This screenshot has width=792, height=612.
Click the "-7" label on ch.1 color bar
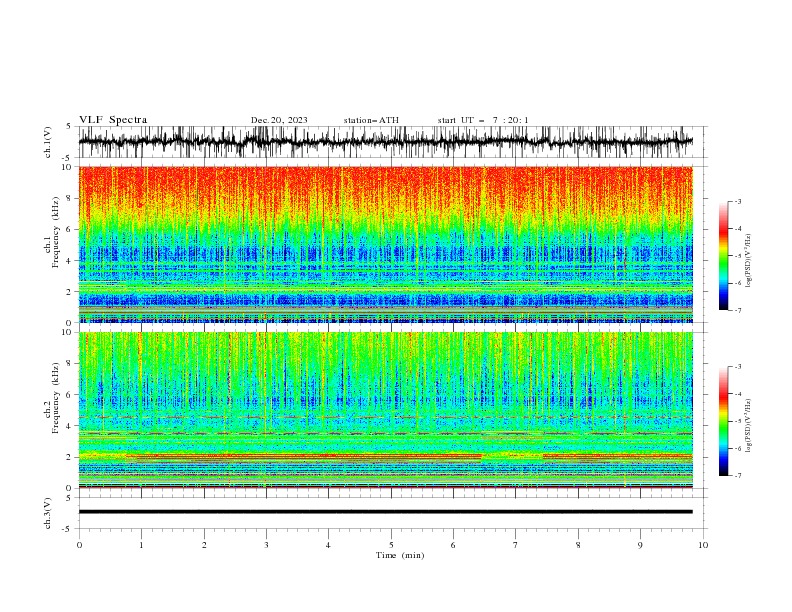click(738, 310)
